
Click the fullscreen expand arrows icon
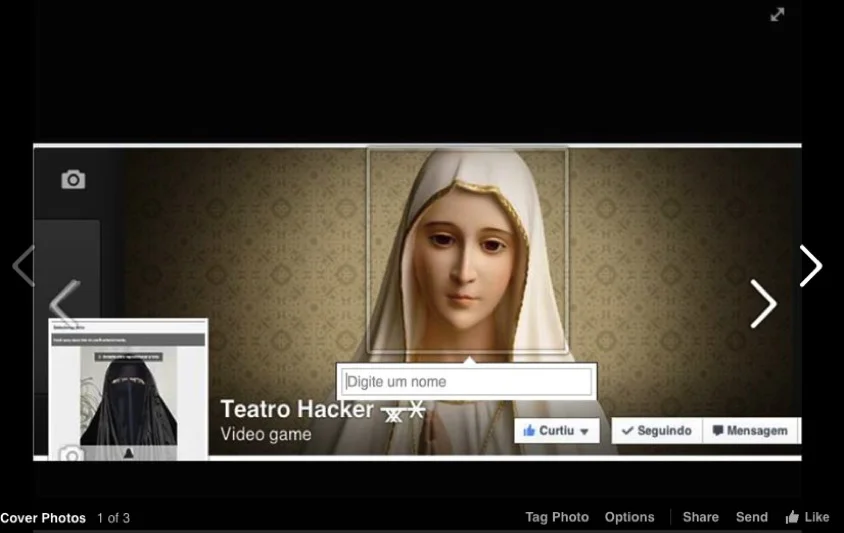tap(777, 15)
